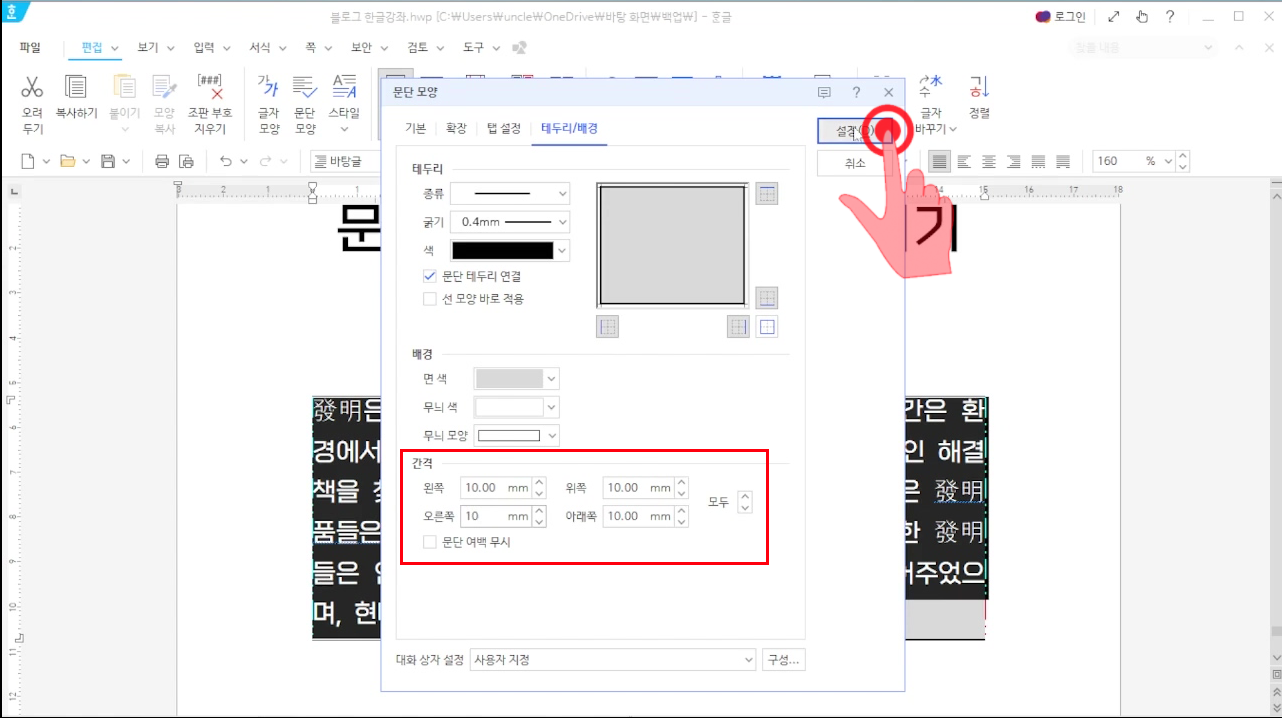This screenshot has height=718, width=1282.
Task: Uncheck 문단 테두리 연결 checkbox
Action: coord(430,276)
